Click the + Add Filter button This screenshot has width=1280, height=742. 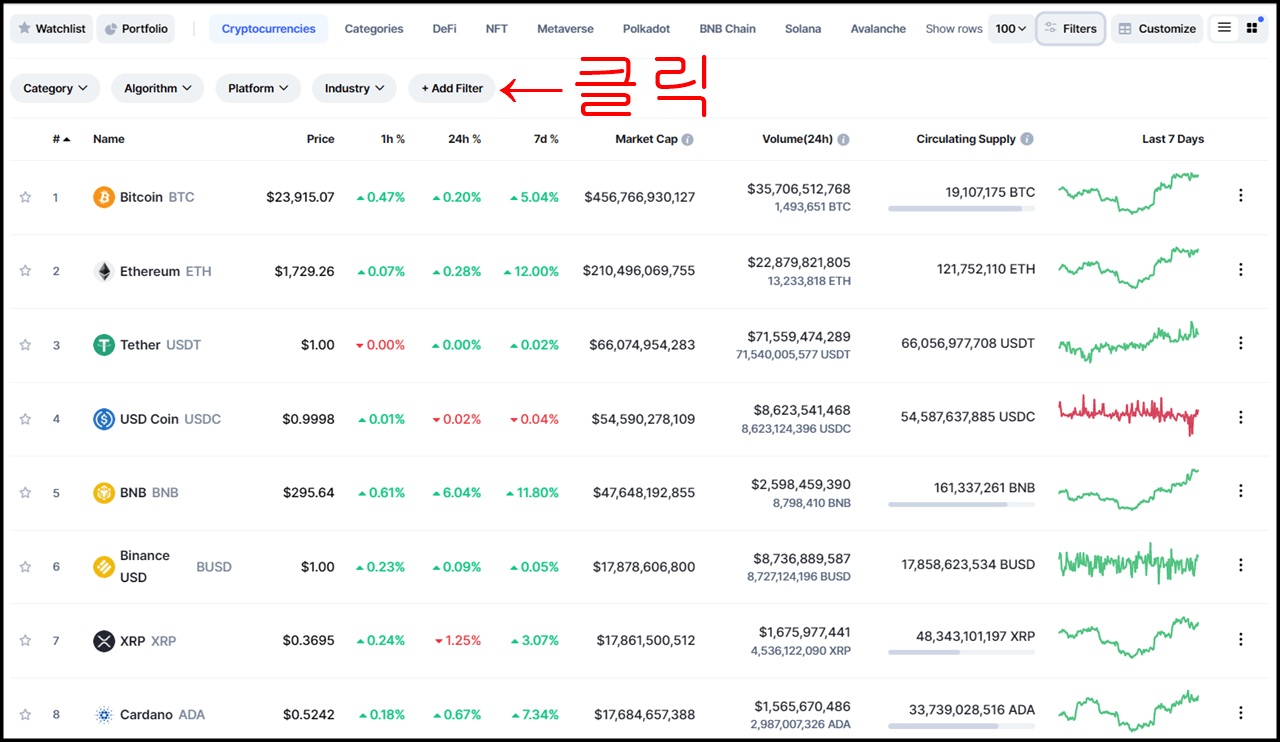(452, 88)
